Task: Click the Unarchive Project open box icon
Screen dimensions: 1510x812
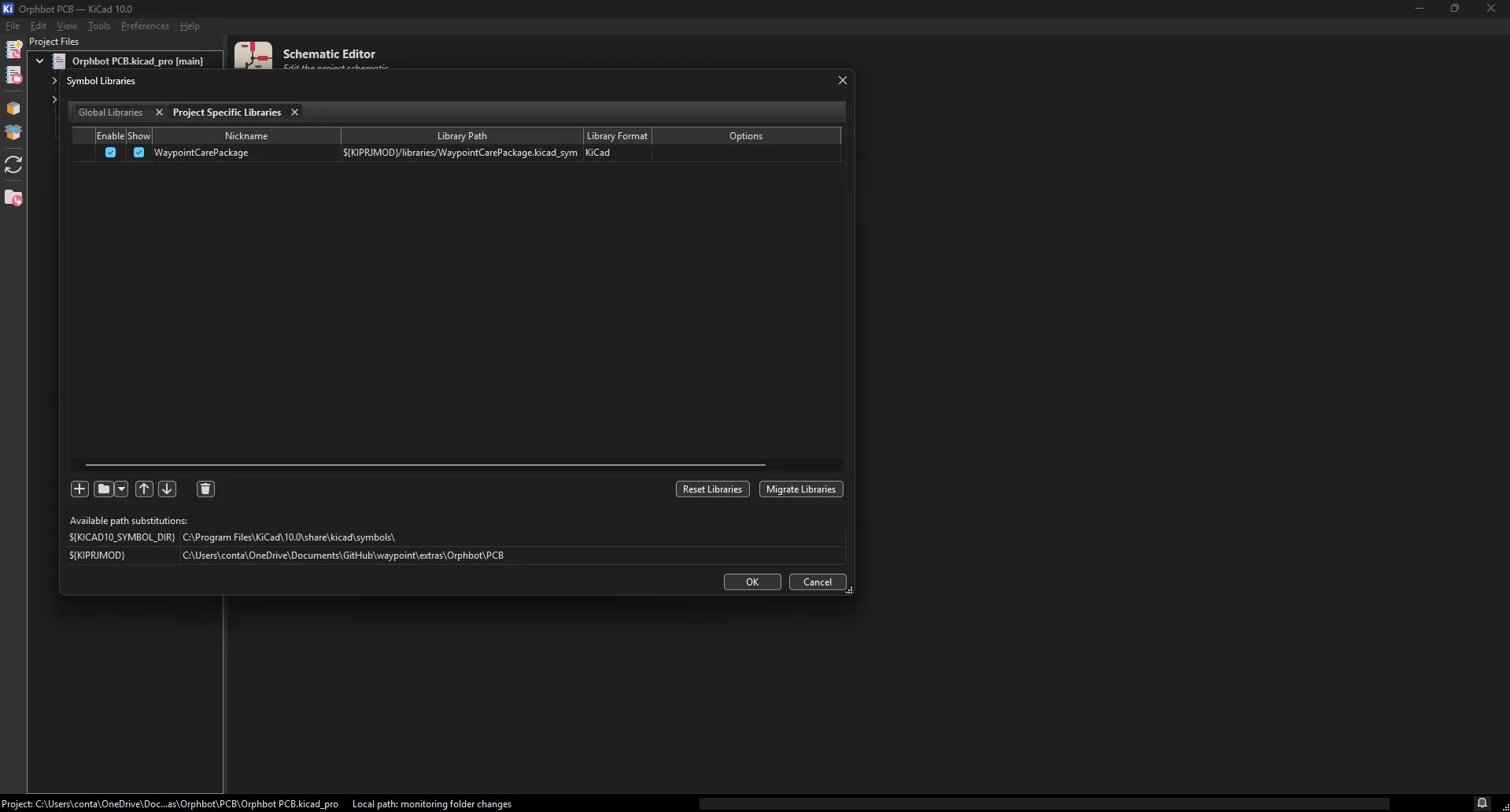Action: [13, 133]
